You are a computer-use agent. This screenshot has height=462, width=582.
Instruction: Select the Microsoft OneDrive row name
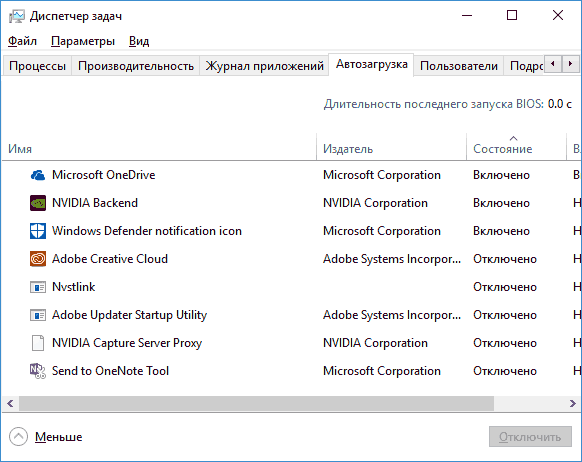tap(104, 175)
